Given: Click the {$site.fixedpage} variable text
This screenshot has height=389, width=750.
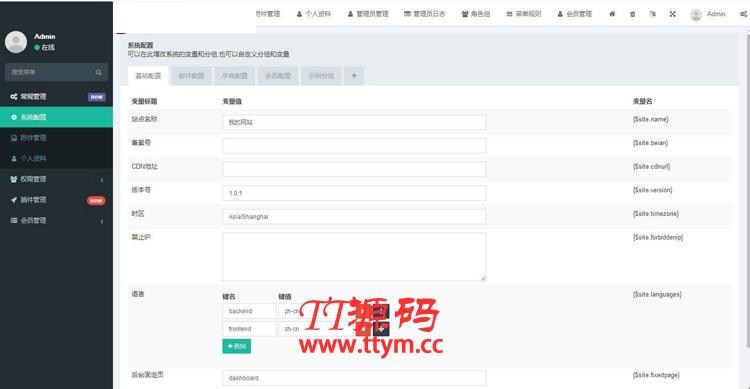Looking at the screenshot, I should pyautogui.click(x=656, y=375).
